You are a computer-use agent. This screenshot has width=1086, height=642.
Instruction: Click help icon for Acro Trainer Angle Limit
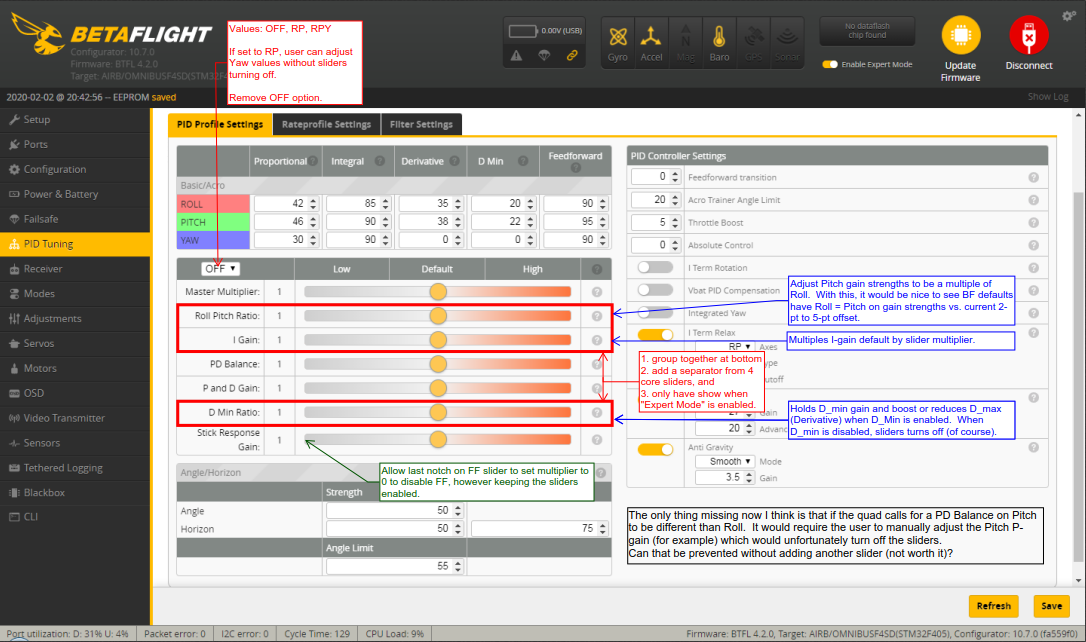[1033, 200]
